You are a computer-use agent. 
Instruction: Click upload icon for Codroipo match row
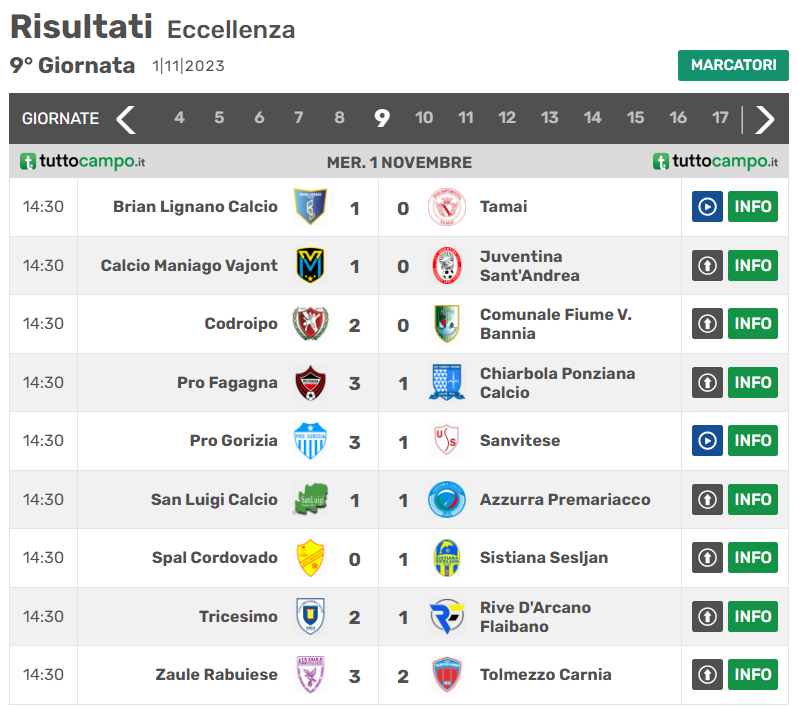pyautogui.click(x=707, y=324)
